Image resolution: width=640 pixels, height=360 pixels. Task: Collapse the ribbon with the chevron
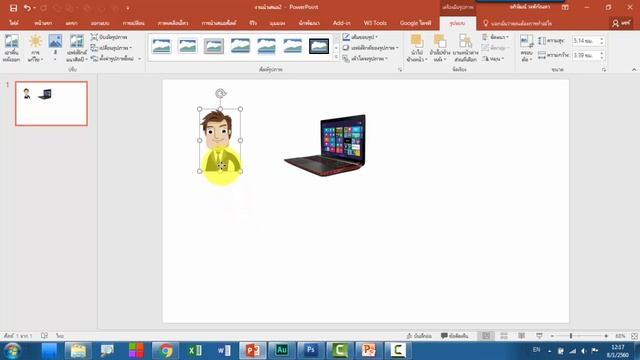point(634,70)
